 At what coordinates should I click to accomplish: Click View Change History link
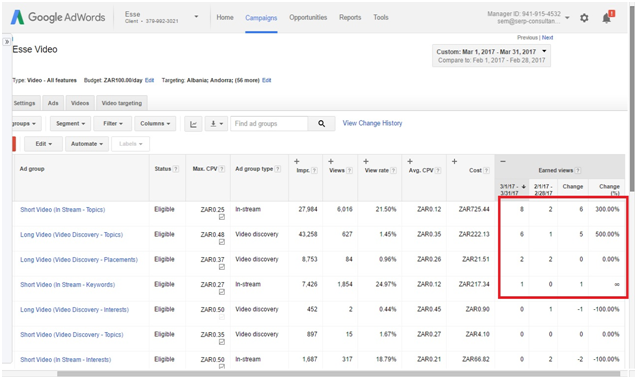[x=372, y=123]
